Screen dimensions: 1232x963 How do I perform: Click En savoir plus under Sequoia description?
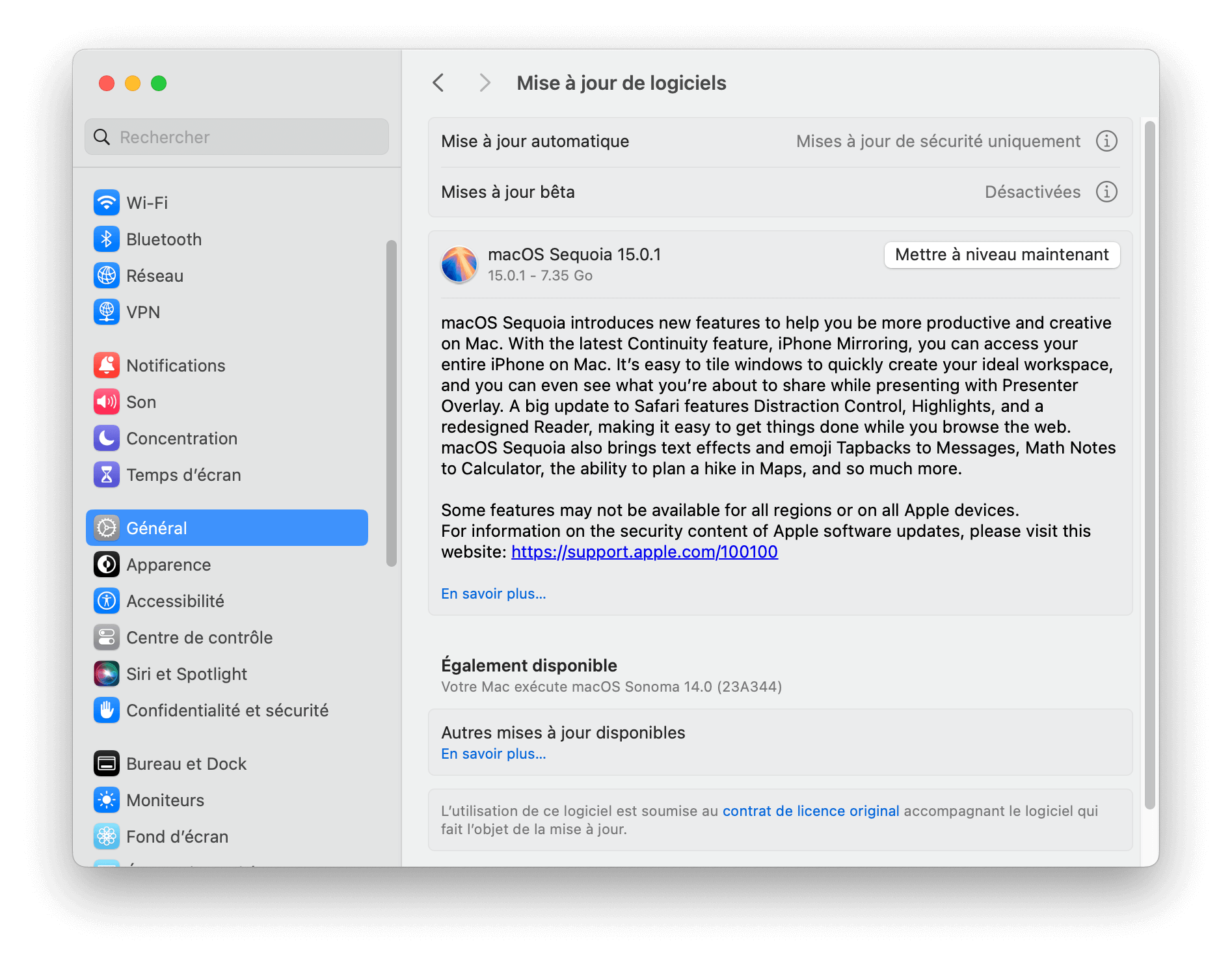[x=494, y=593]
